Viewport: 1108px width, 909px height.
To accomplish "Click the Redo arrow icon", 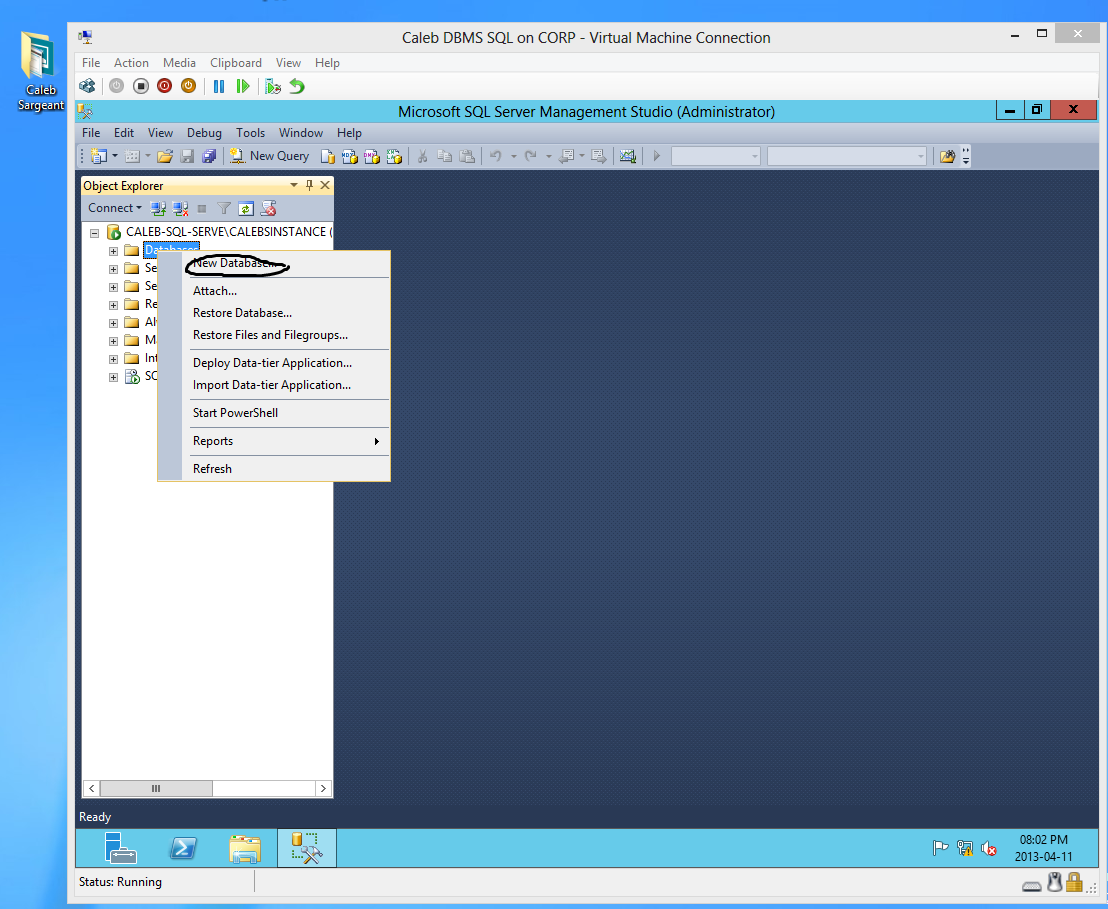I will [x=531, y=156].
